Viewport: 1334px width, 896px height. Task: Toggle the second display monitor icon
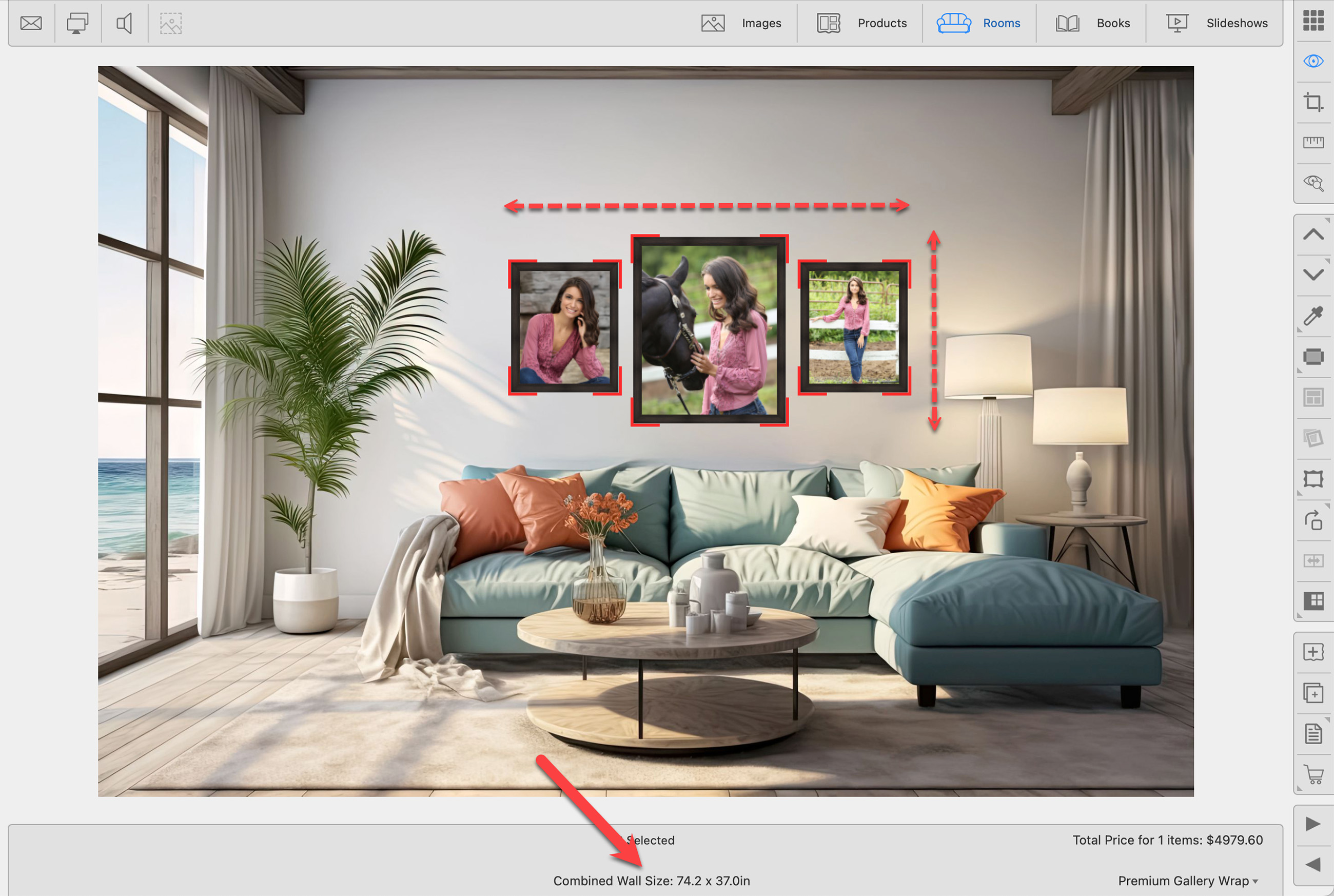[77, 24]
